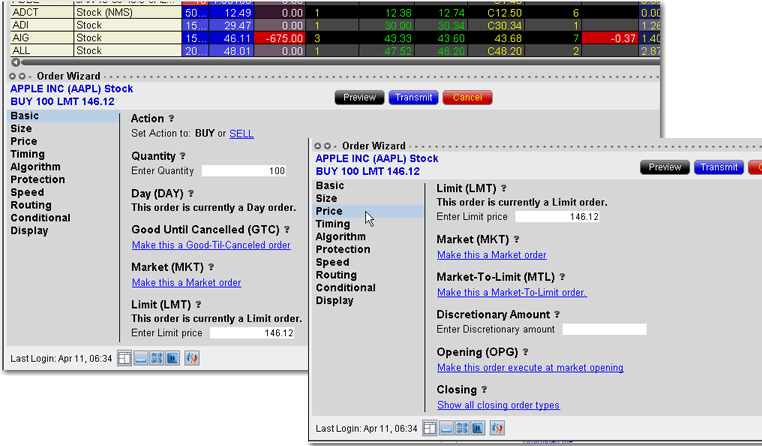Open help icon beside Closing heading
This screenshot has height=446, width=762.
484,390
